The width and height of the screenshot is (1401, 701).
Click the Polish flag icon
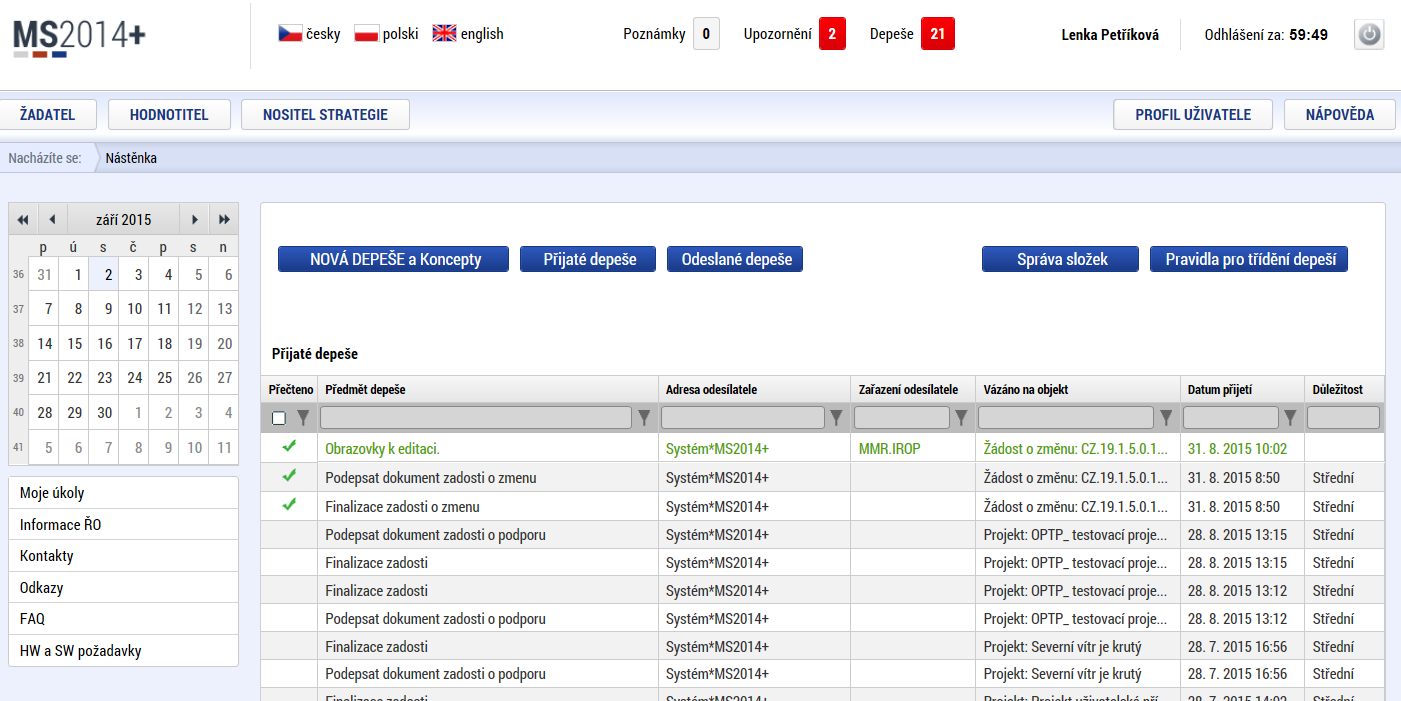(366, 34)
